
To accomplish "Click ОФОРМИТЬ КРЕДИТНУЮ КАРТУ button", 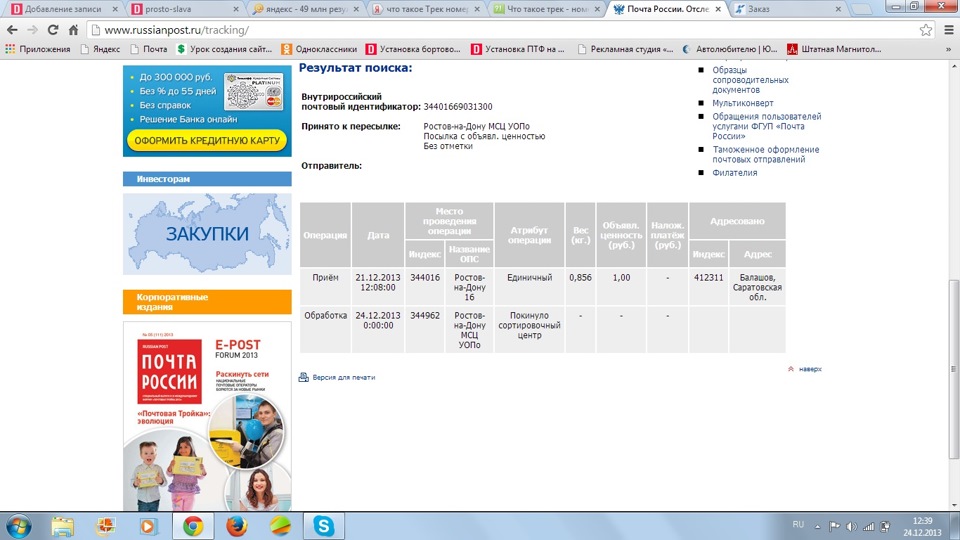I will [x=207, y=140].
